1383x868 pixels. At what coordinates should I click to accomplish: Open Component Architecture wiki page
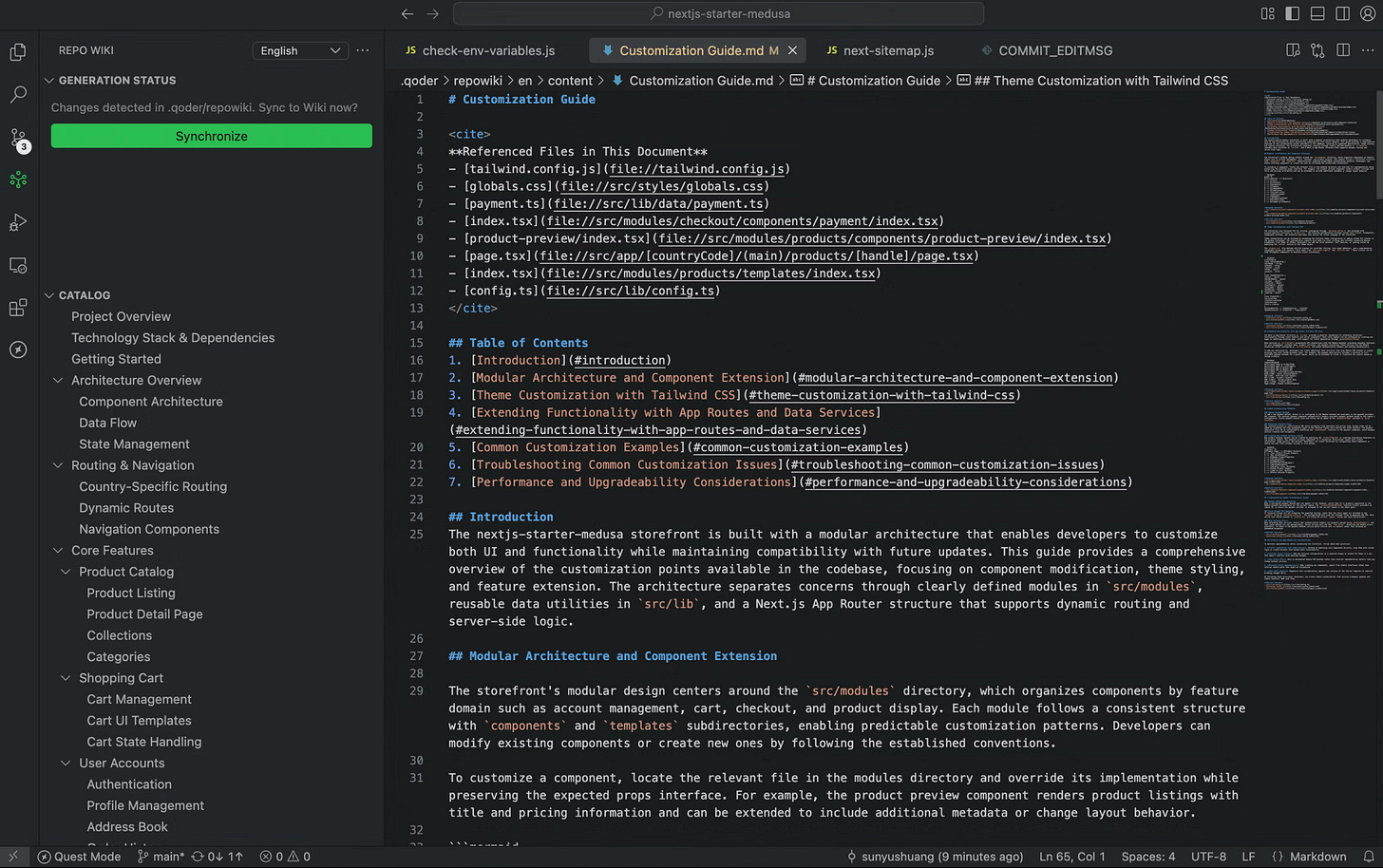point(151,402)
